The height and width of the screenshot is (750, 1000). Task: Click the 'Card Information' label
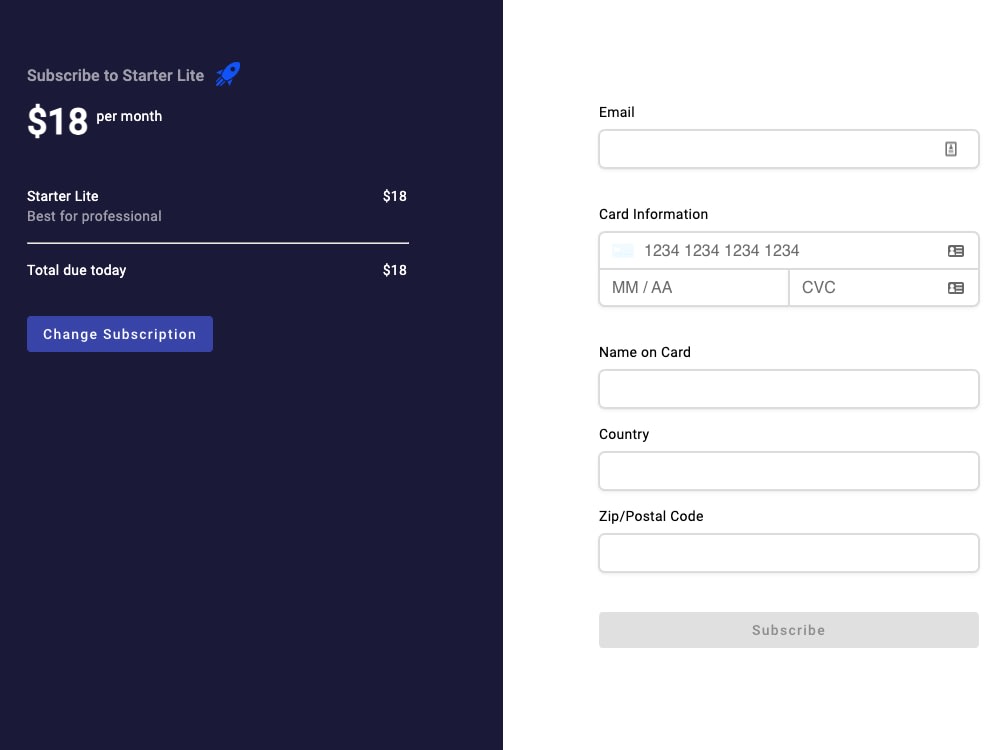pyautogui.click(x=653, y=214)
